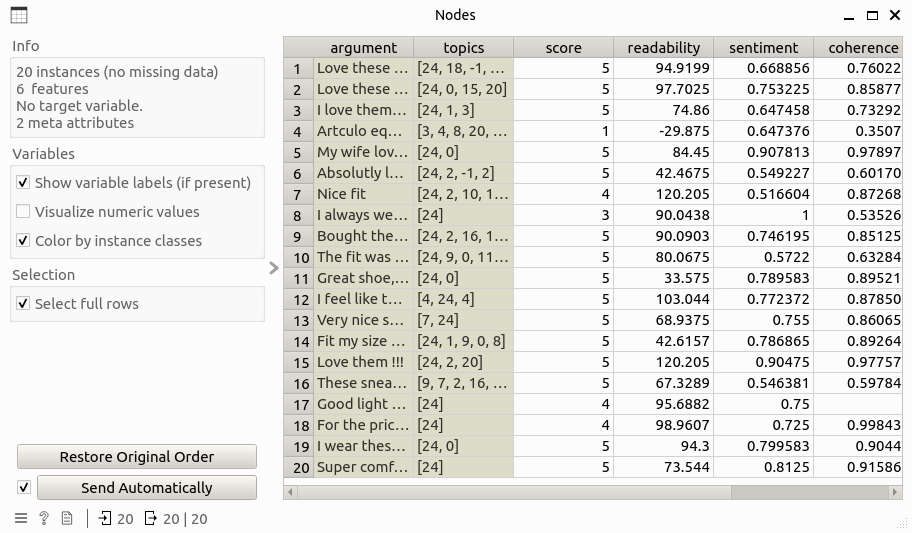The height and width of the screenshot is (533, 912).
Task: Select the '[24, 0, 15, 20]' topics cell
Action: pyautogui.click(x=464, y=90)
